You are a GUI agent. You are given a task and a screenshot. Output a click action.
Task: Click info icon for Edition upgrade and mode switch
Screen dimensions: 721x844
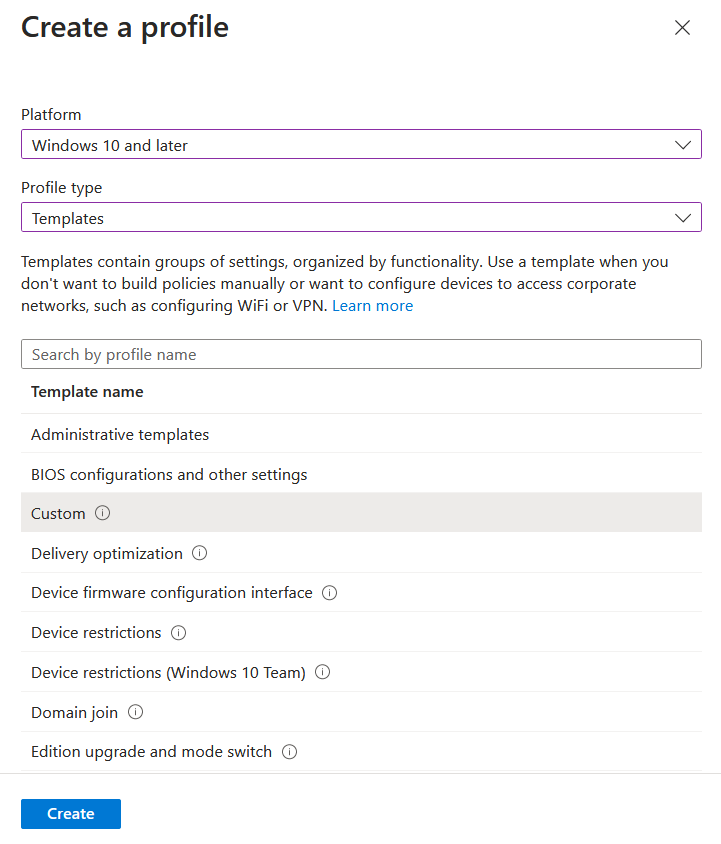pyautogui.click(x=289, y=752)
